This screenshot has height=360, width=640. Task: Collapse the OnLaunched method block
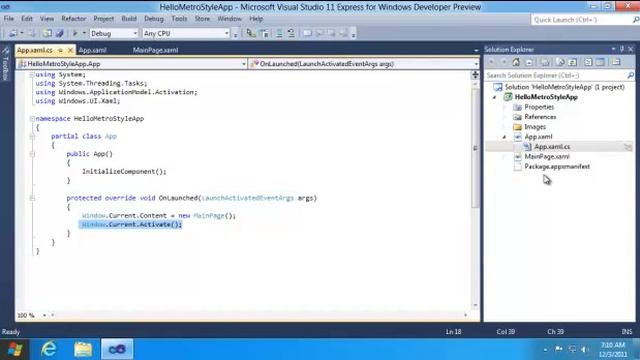point(32,198)
